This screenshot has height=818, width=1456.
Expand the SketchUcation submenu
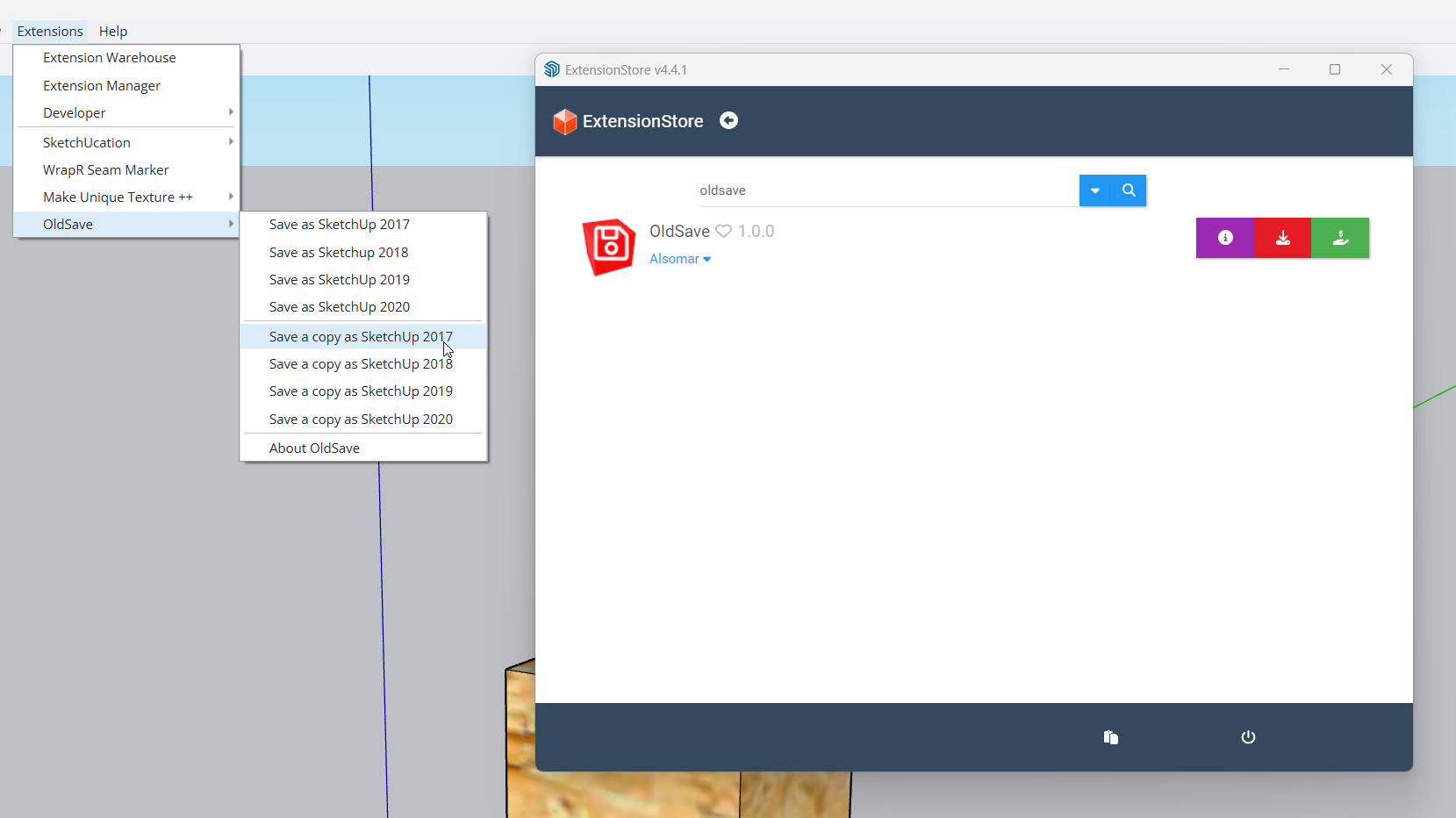point(127,142)
